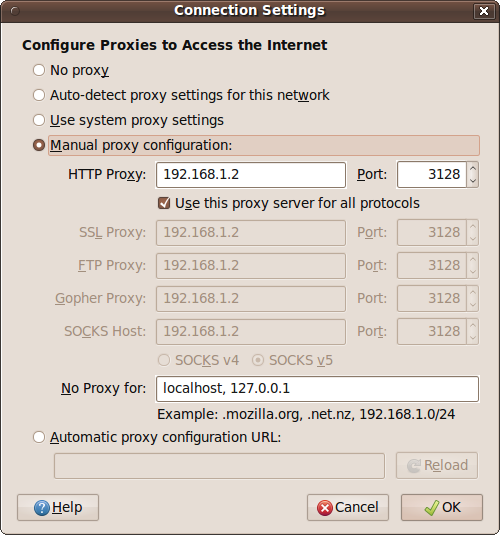500x535 pixels.
Task: Click the HTTP Port number field
Action: click(432, 175)
